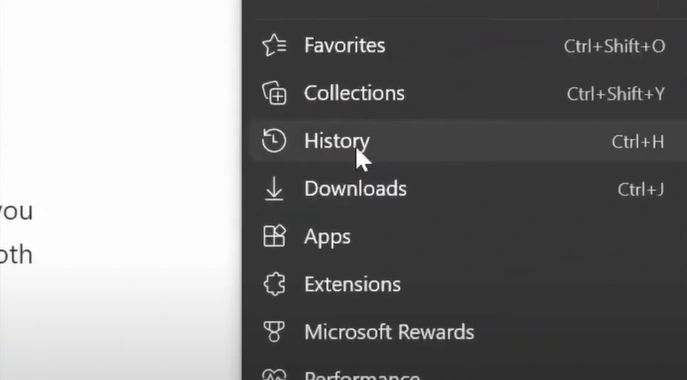Click the Ctrl+Shift+O shortcut text
Viewport: 687px width, 380px height.
(x=614, y=46)
